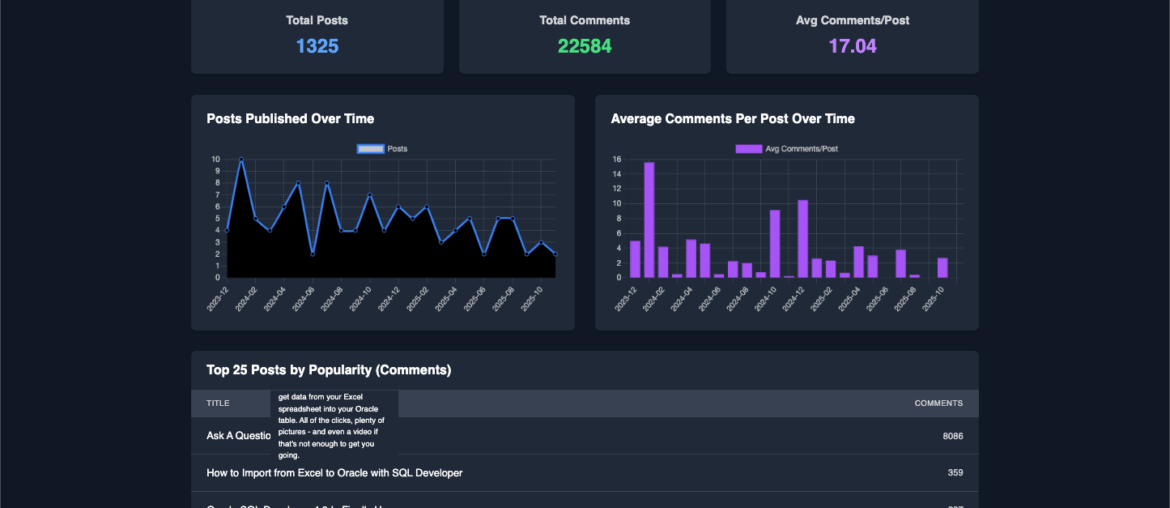Sort the table by the COMMENTS column header
The width and height of the screenshot is (1170, 508).
938,403
